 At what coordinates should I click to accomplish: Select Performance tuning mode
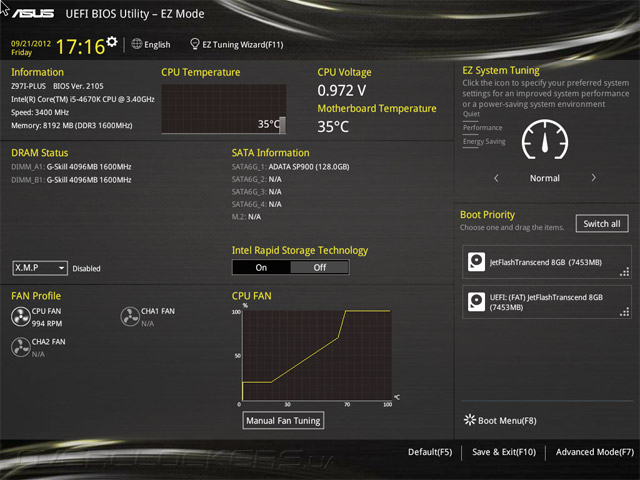pos(482,128)
